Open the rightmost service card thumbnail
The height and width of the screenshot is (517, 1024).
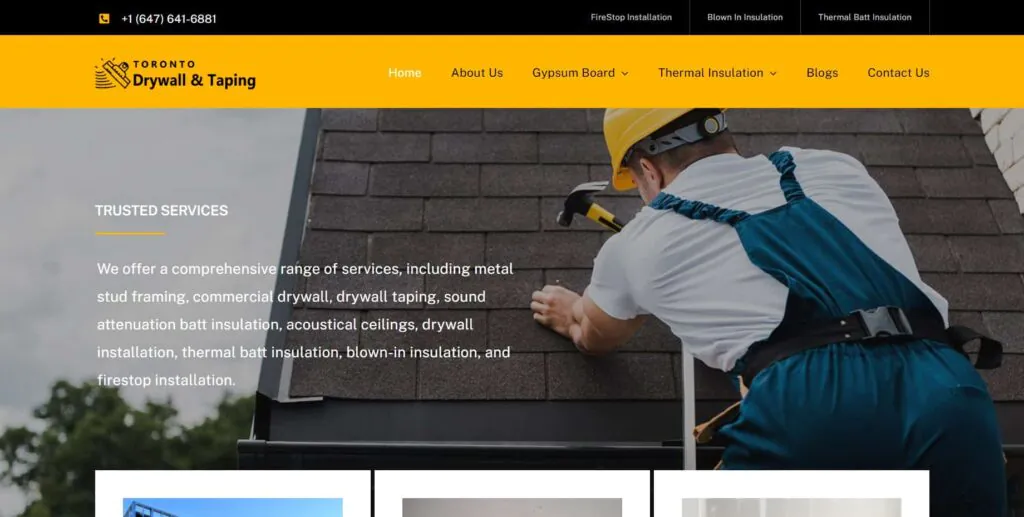point(792,507)
